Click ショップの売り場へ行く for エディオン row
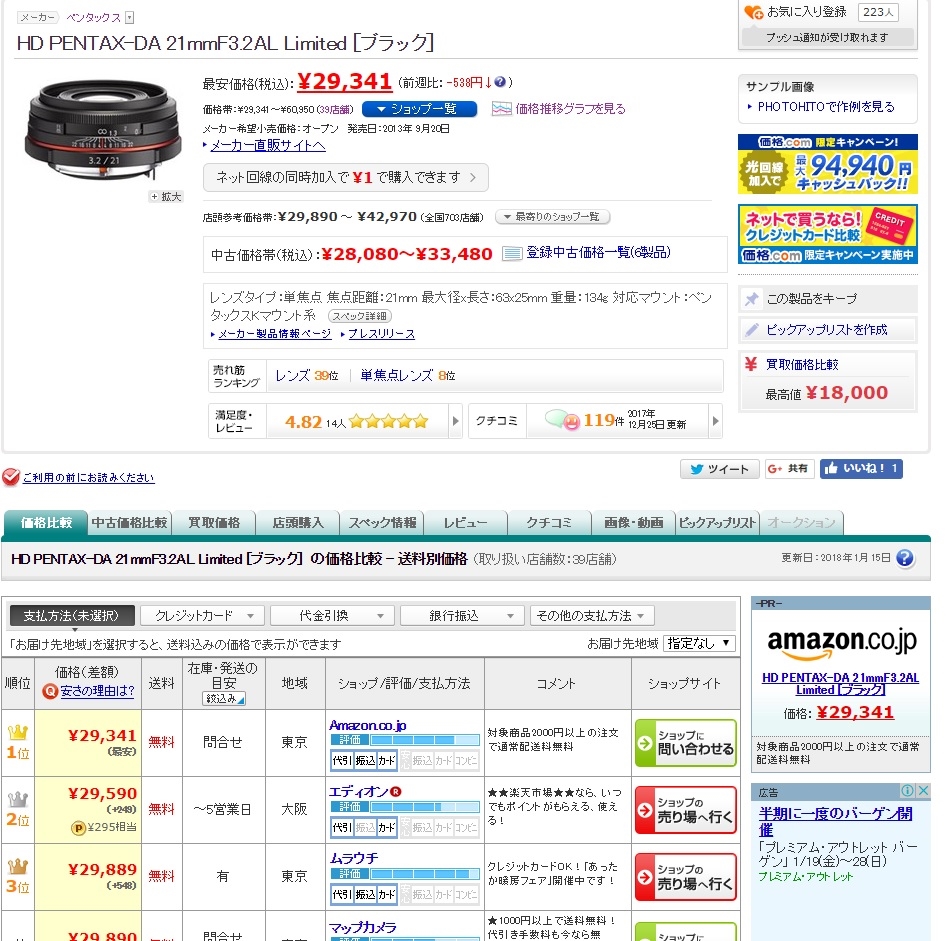 pos(685,810)
